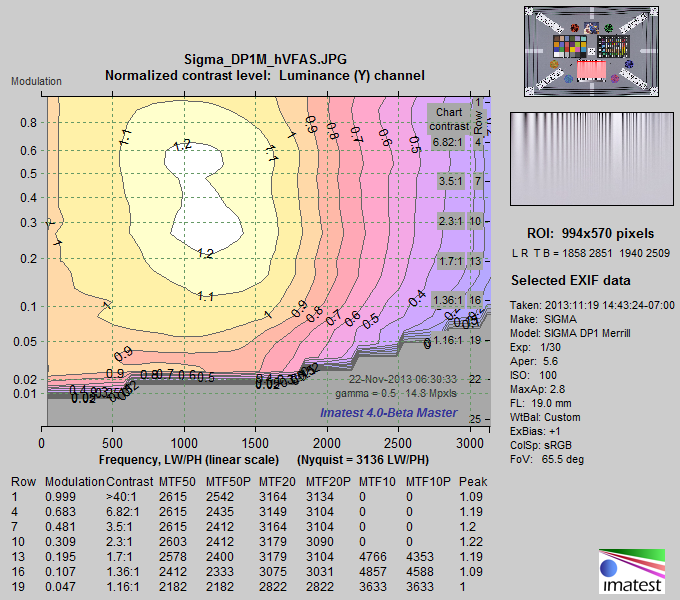Click the MTF50 column header
The image size is (680, 600).
coord(177,482)
